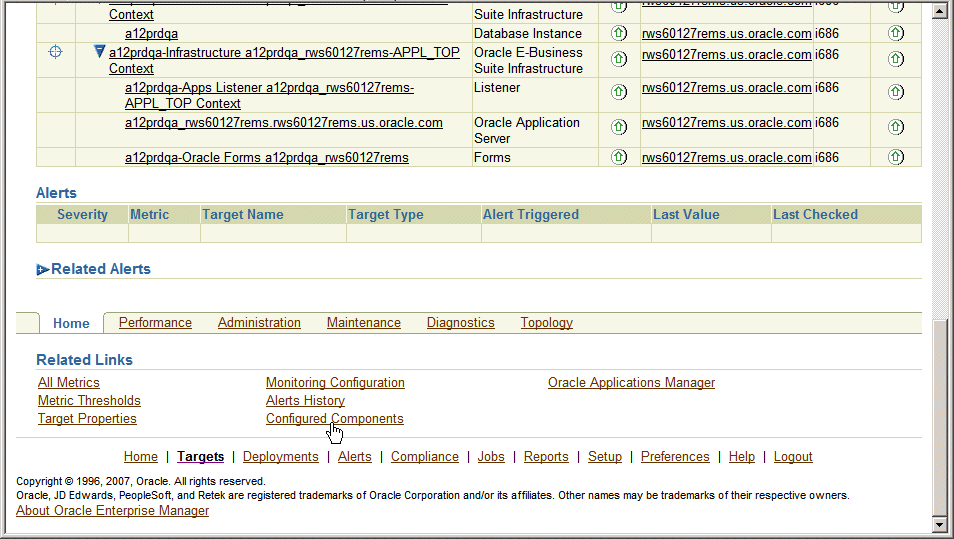Open Oracle Applications Manager link
Screen dimensions: 954x539
(632, 383)
